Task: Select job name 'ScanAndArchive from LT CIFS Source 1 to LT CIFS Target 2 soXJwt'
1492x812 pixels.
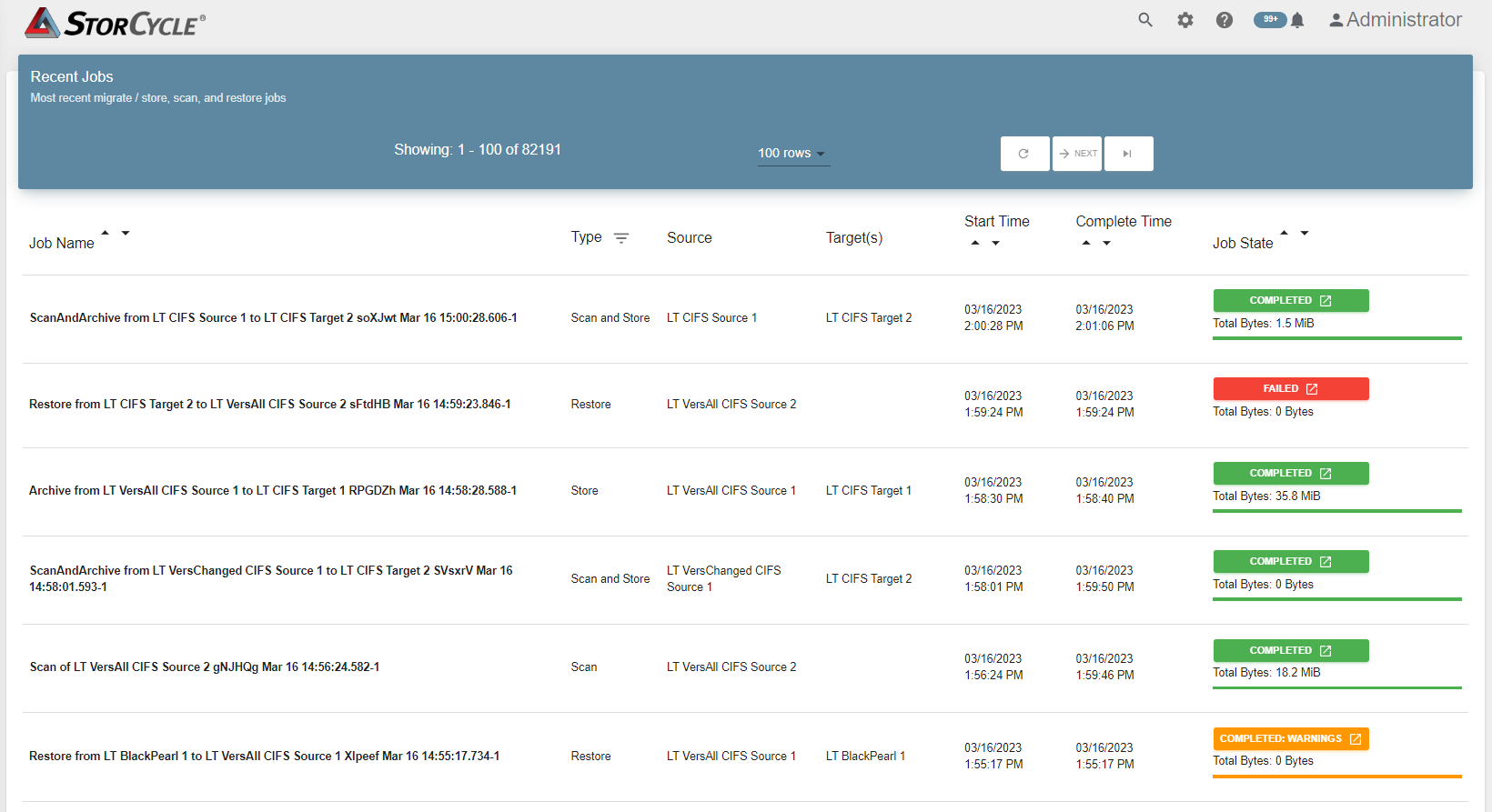Action: (x=273, y=317)
